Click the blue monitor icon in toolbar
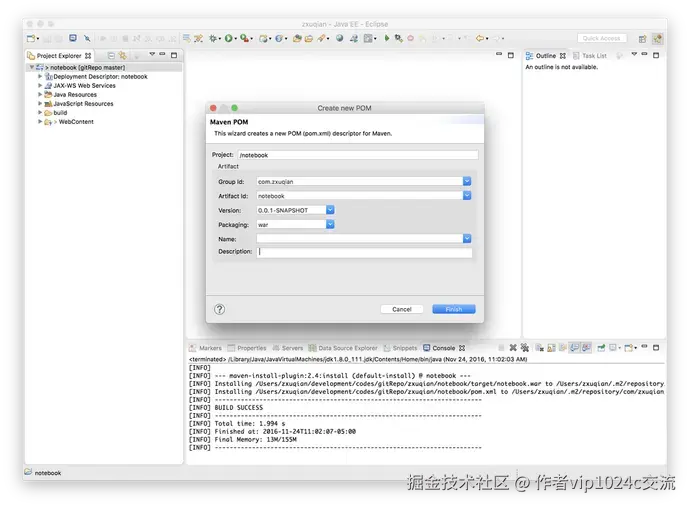This screenshot has height=507, width=690. (73, 38)
